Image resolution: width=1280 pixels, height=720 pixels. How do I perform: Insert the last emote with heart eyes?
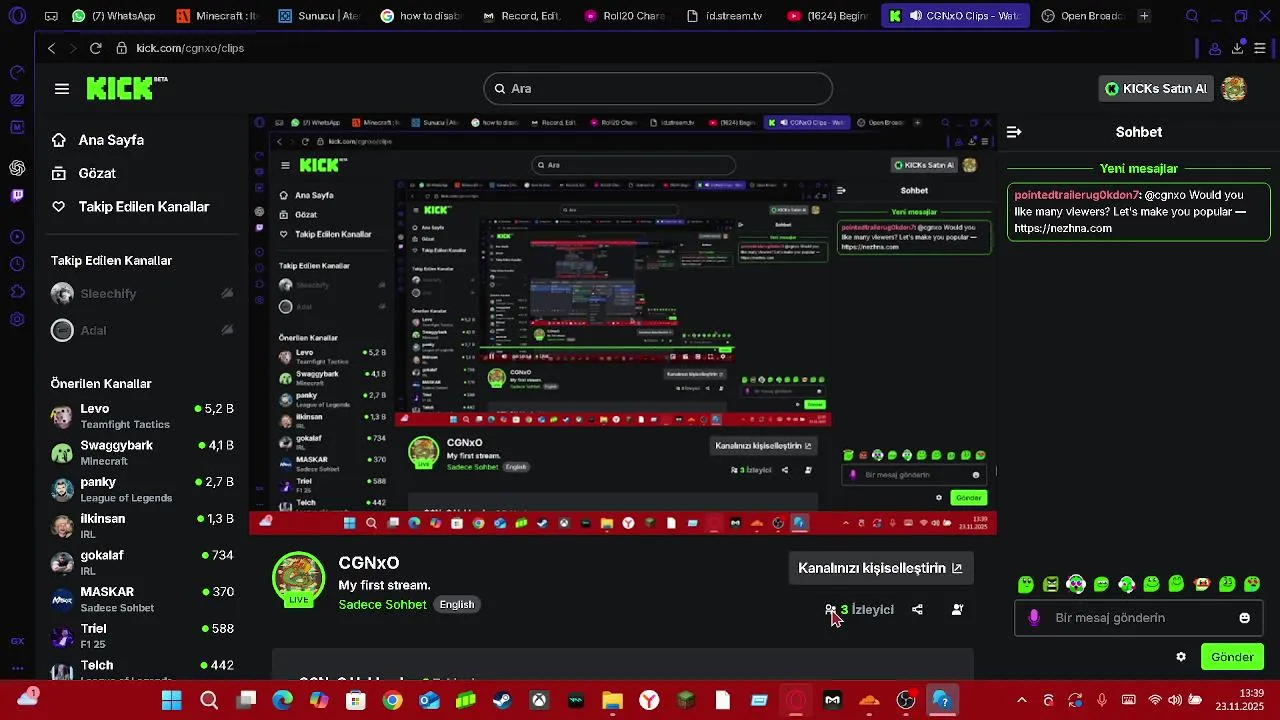[x=1252, y=584]
